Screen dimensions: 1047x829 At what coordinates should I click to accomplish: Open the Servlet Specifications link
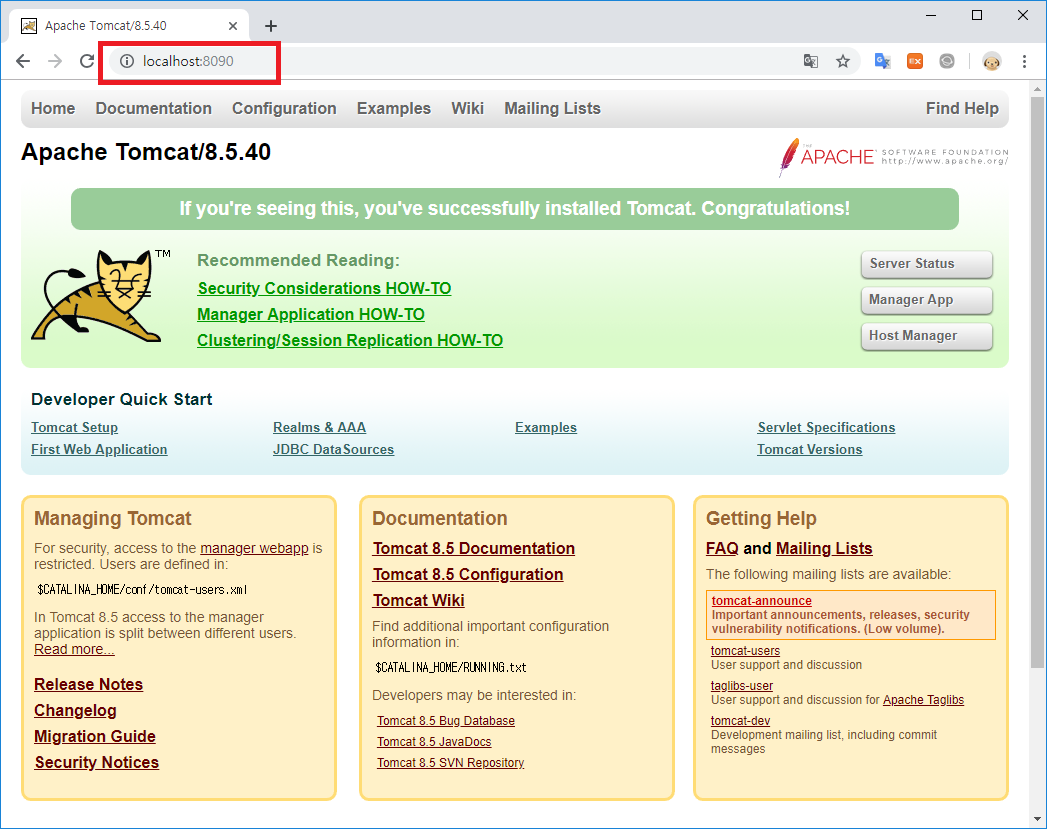pyautogui.click(x=826, y=427)
